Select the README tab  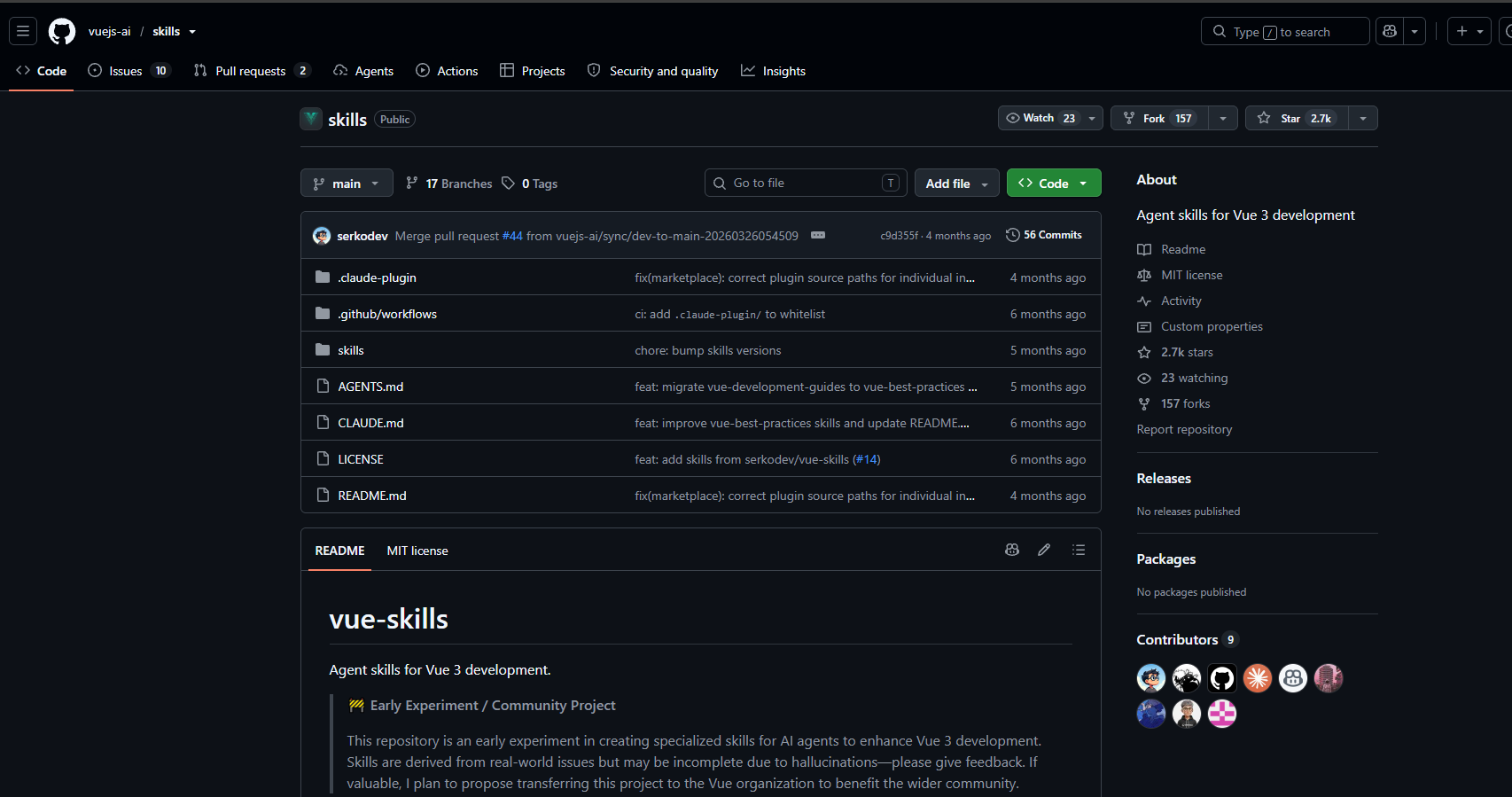pos(339,551)
